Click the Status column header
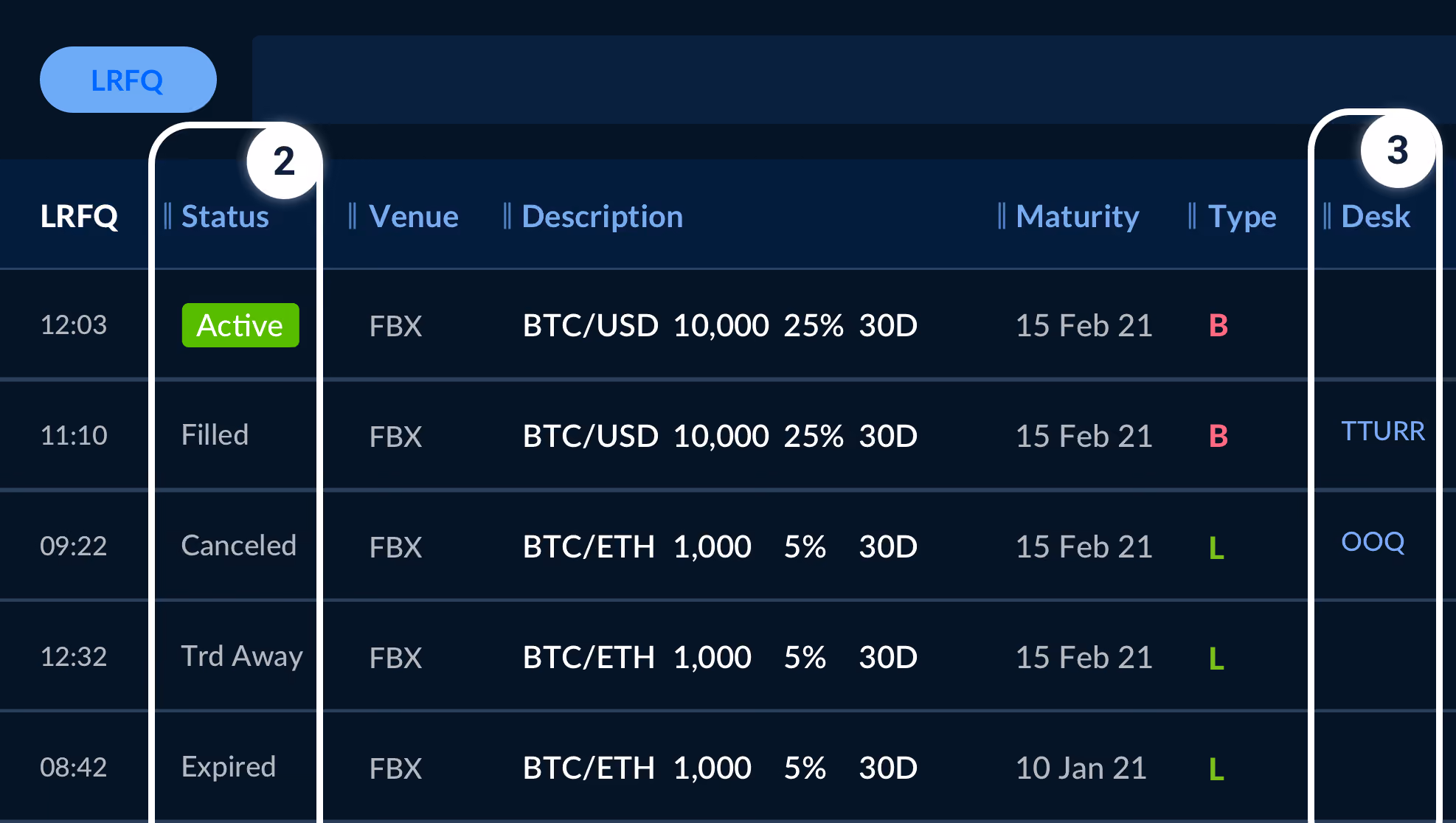The image size is (1456, 823). (225, 216)
